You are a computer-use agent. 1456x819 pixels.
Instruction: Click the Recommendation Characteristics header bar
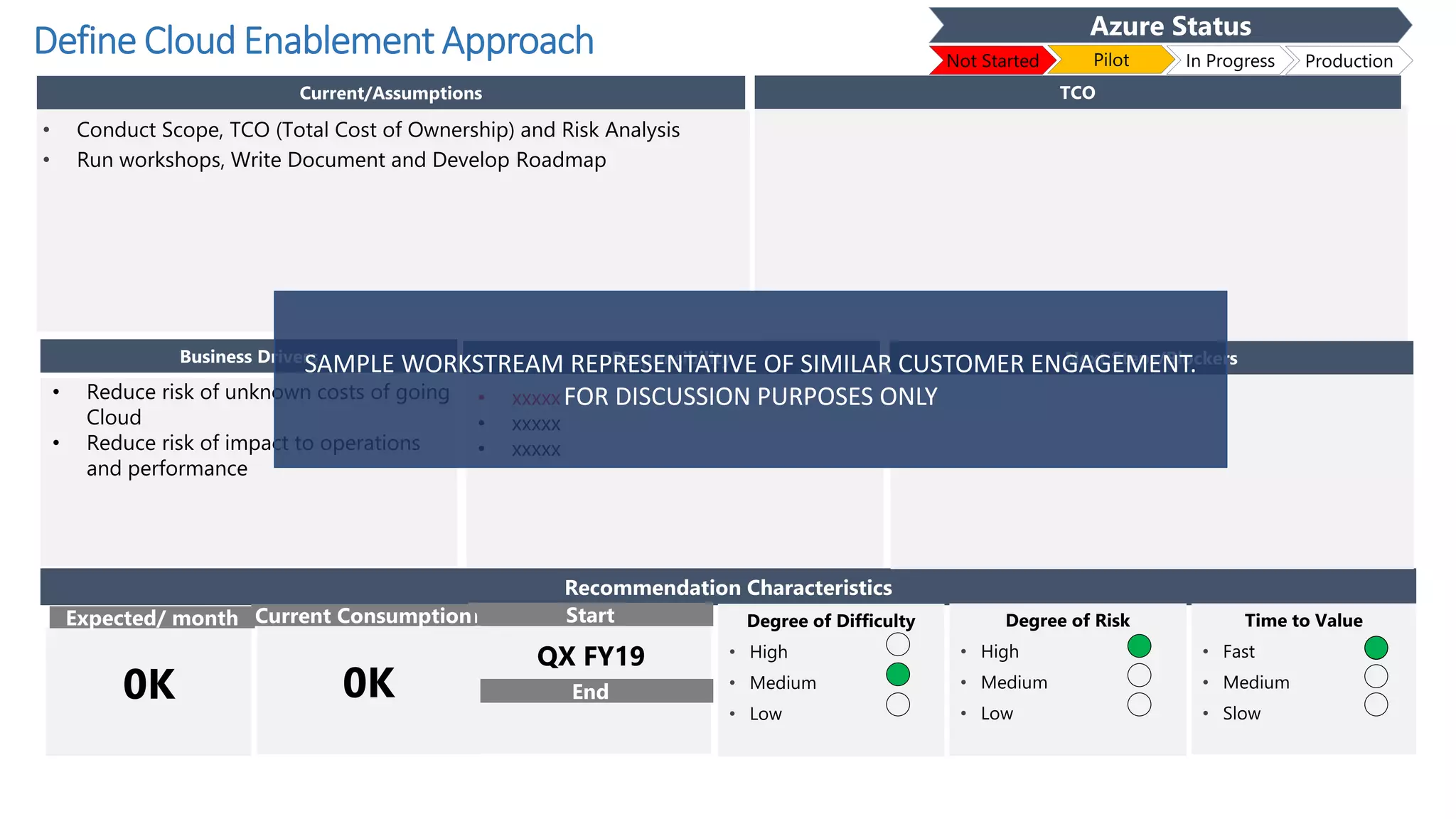727,588
